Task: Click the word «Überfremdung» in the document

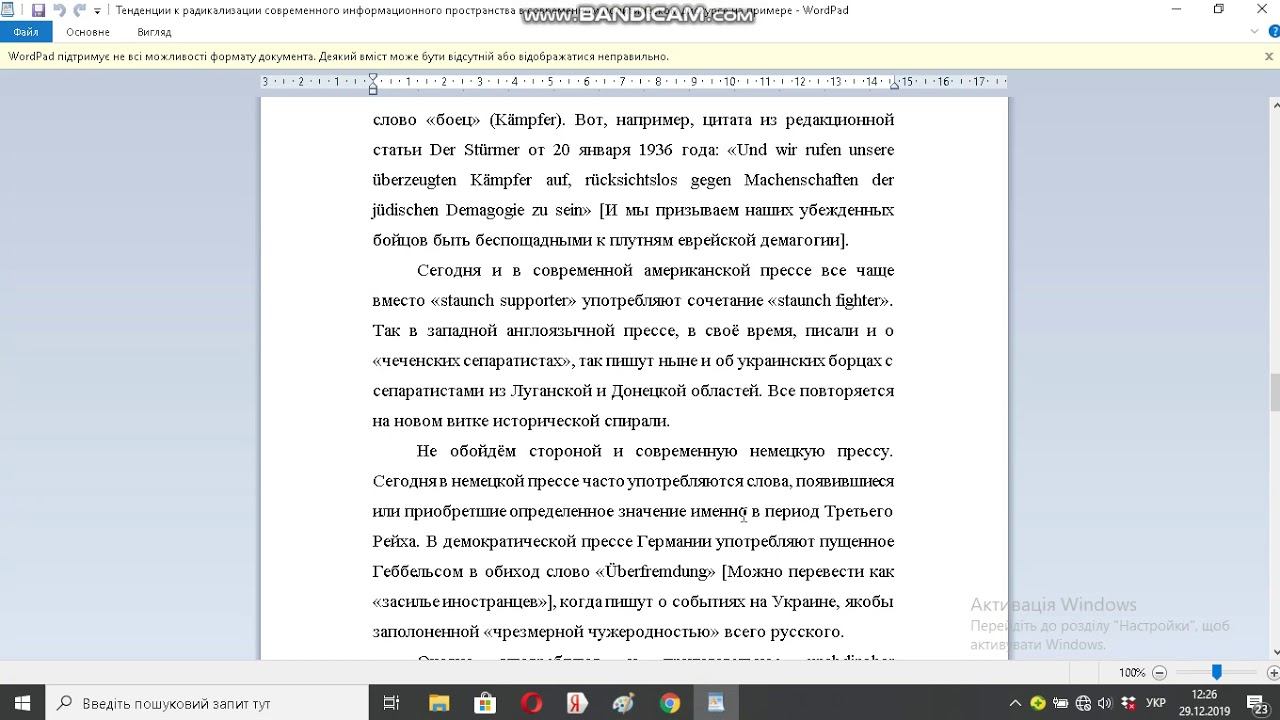Action: coord(655,572)
